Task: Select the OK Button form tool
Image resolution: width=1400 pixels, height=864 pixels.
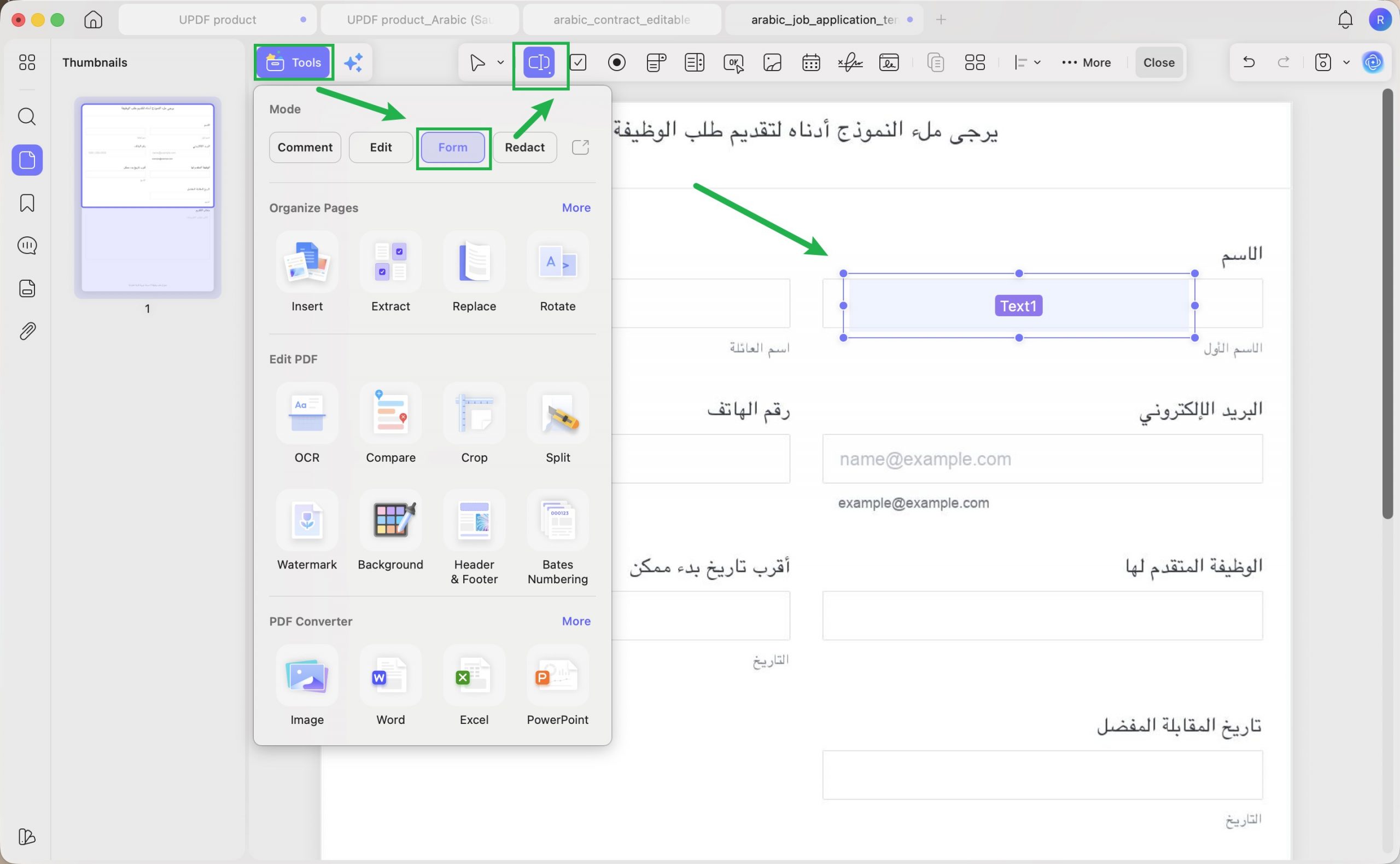Action: tap(733, 63)
